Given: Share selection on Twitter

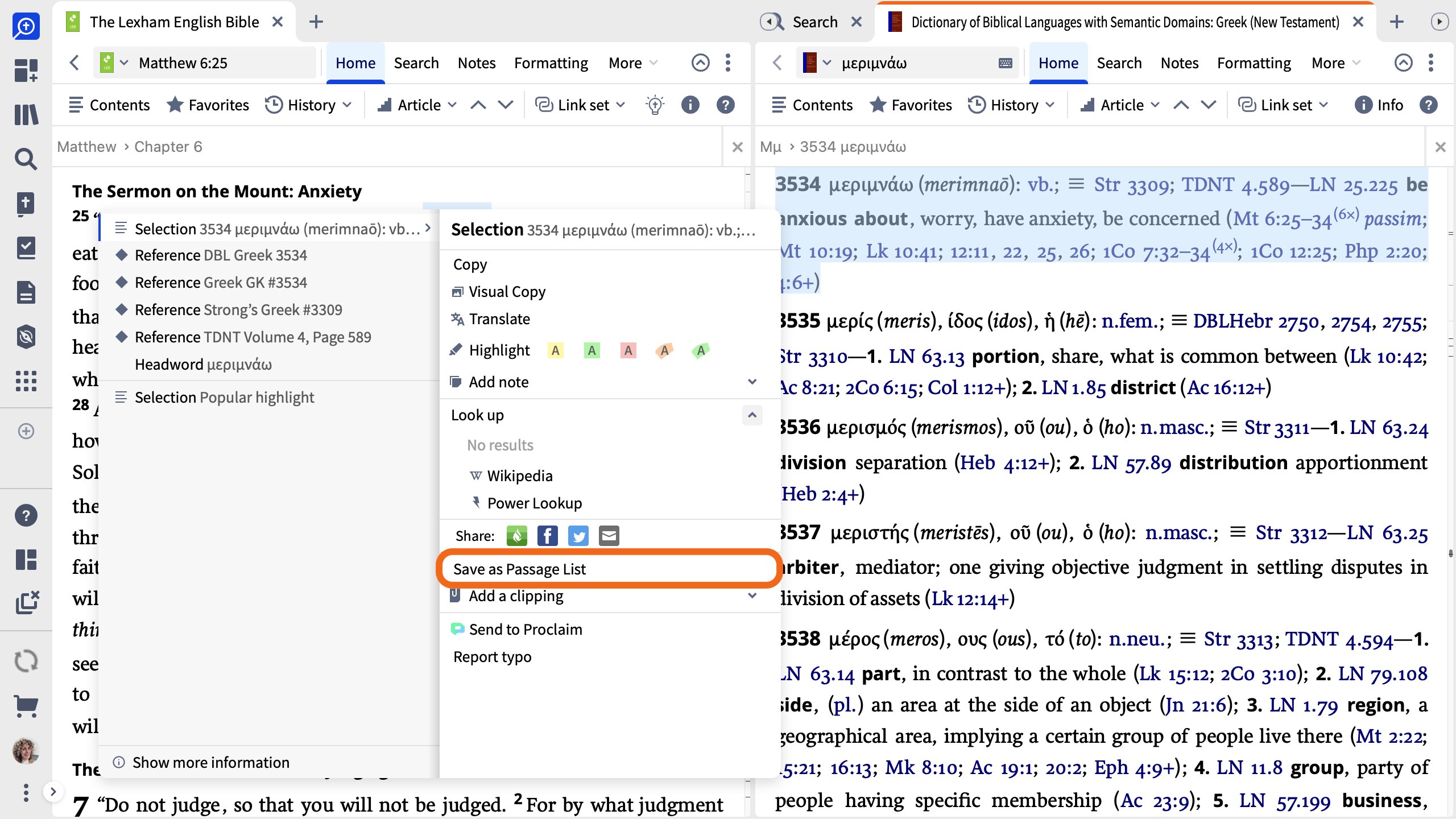Looking at the screenshot, I should [x=578, y=536].
